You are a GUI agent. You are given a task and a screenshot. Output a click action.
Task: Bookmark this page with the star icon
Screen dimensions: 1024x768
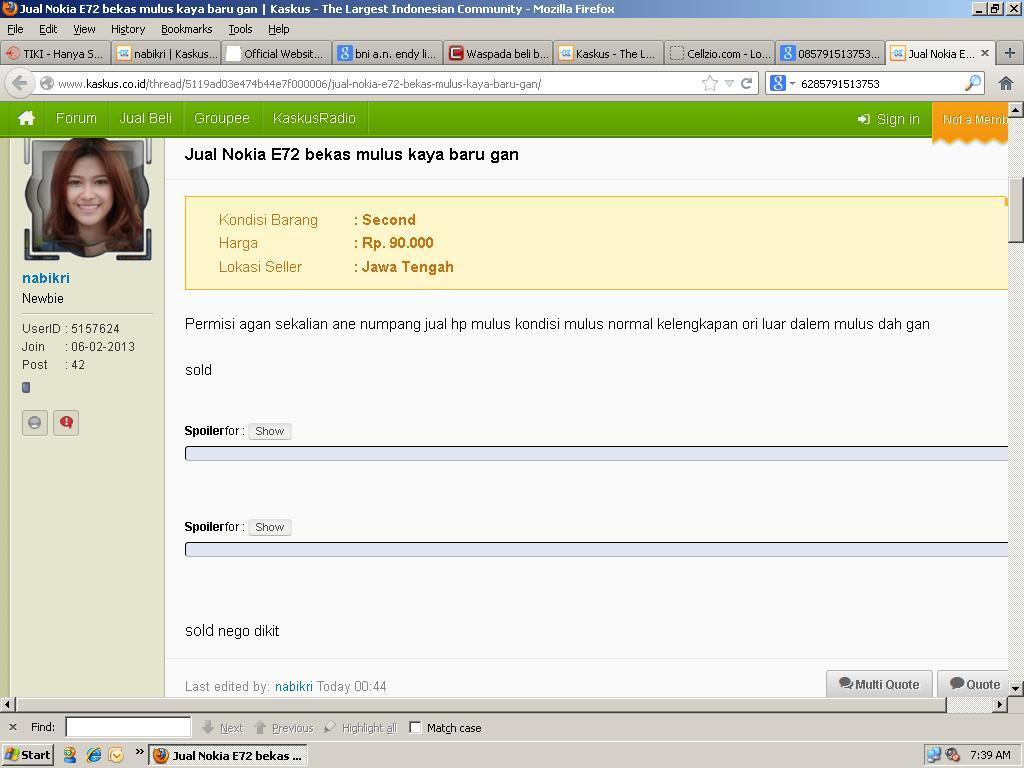click(709, 84)
